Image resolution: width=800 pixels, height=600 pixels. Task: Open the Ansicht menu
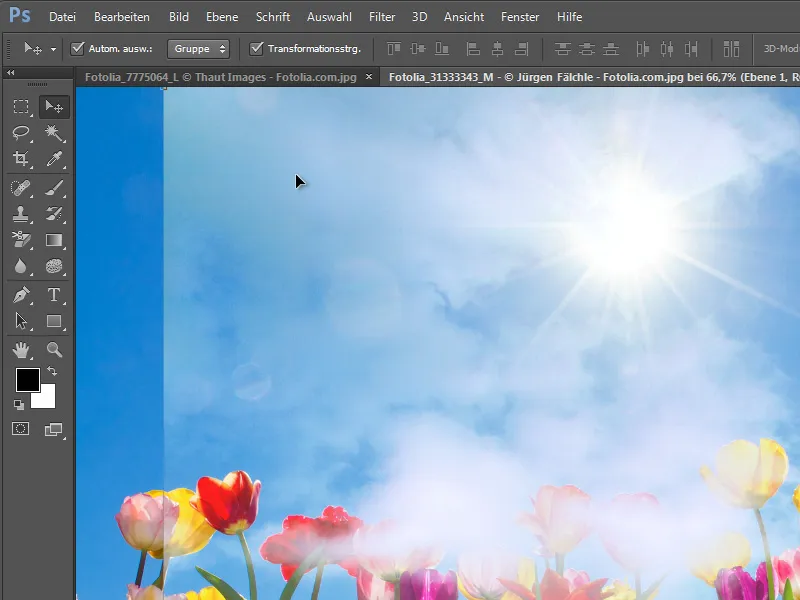(x=464, y=17)
